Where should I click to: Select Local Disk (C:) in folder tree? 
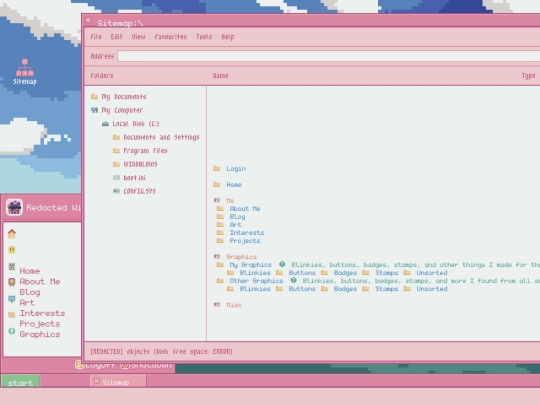point(136,124)
